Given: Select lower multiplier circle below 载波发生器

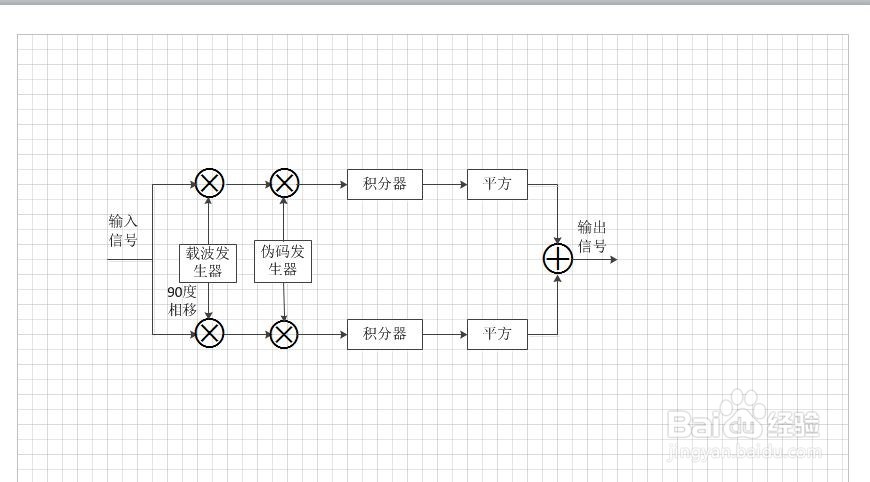Looking at the screenshot, I should pyautogui.click(x=210, y=333).
